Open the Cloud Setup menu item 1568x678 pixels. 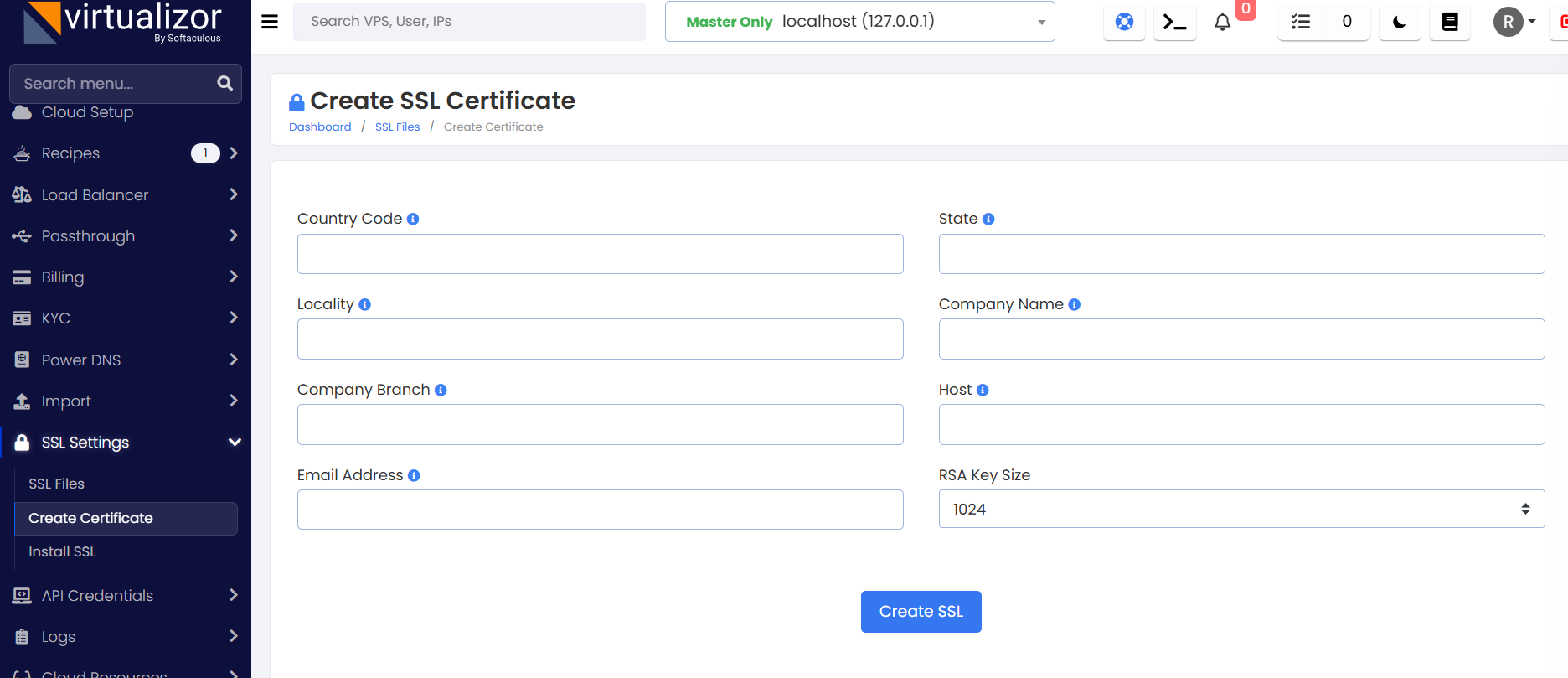pyautogui.click(x=87, y=112)
